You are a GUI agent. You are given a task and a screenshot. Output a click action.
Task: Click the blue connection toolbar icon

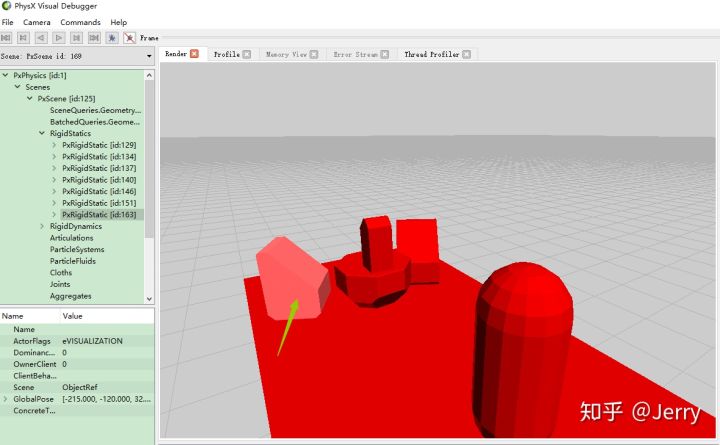(x=112, y=38)
